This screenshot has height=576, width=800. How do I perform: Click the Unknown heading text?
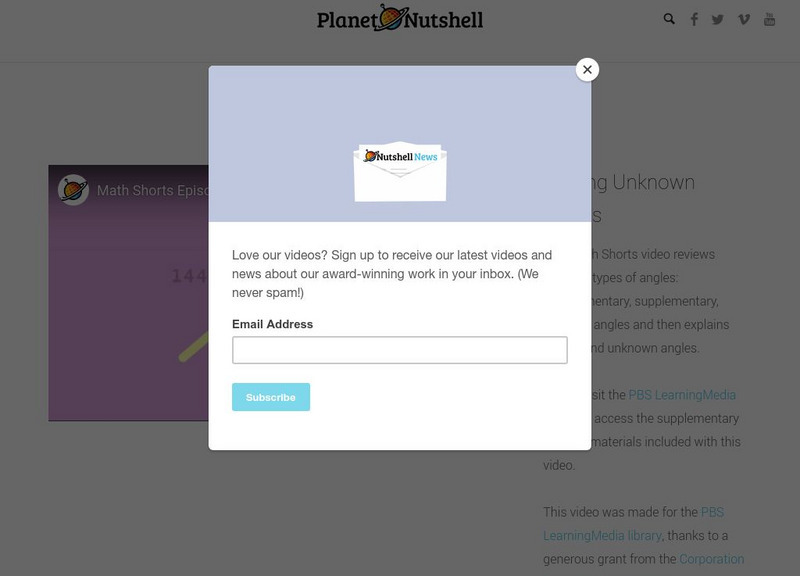click(653, 182)
